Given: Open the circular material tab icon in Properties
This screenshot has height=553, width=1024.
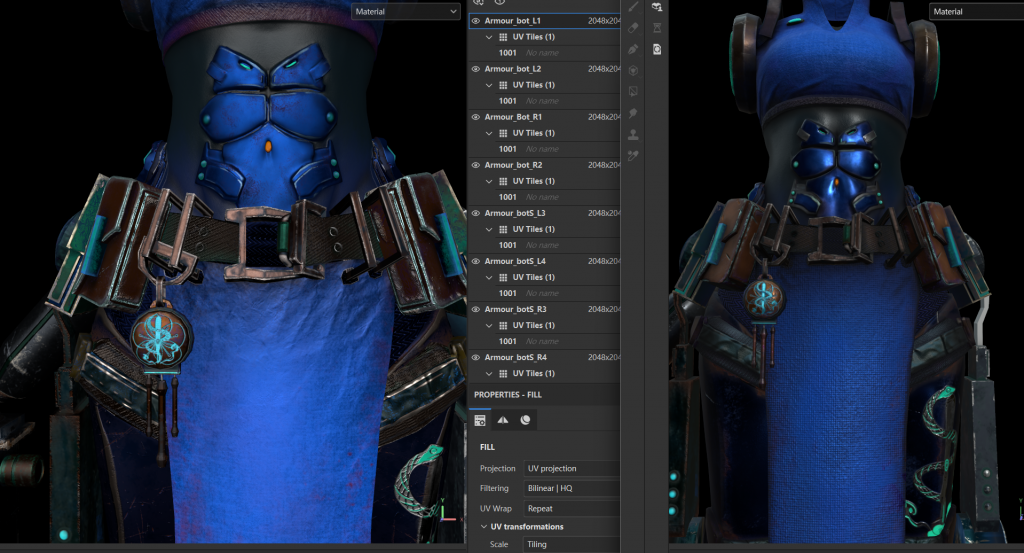Looking at the screenshot, I should point(526,420).
